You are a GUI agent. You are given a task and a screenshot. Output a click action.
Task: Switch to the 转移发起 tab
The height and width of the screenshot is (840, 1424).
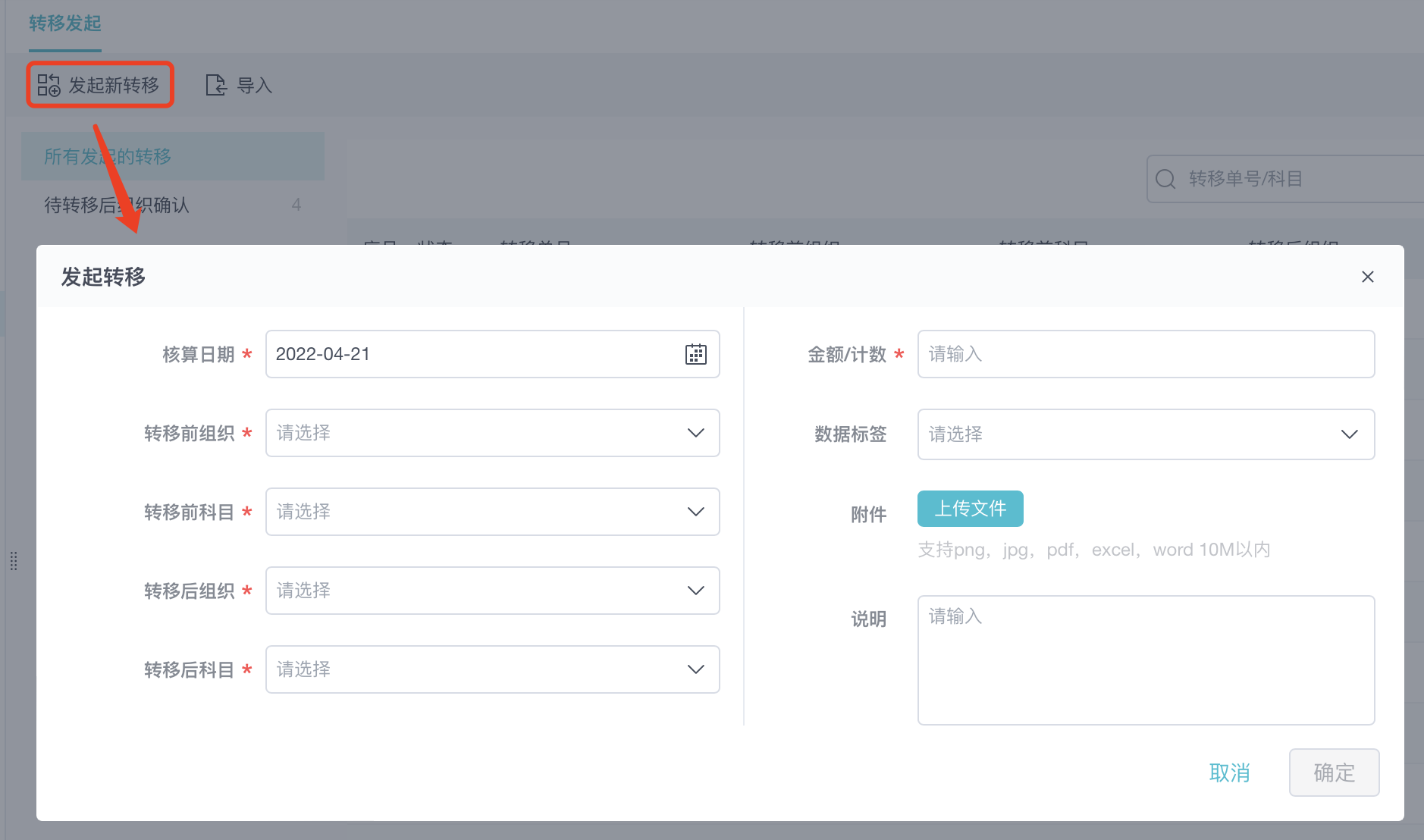[65, 24]
